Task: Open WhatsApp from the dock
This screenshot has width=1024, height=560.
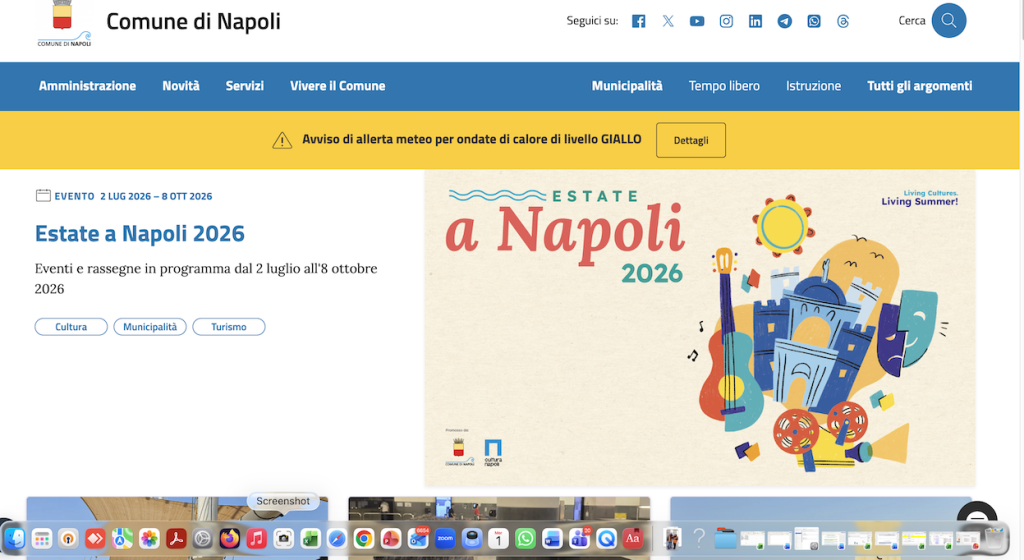Action: (x=525, y=538)
